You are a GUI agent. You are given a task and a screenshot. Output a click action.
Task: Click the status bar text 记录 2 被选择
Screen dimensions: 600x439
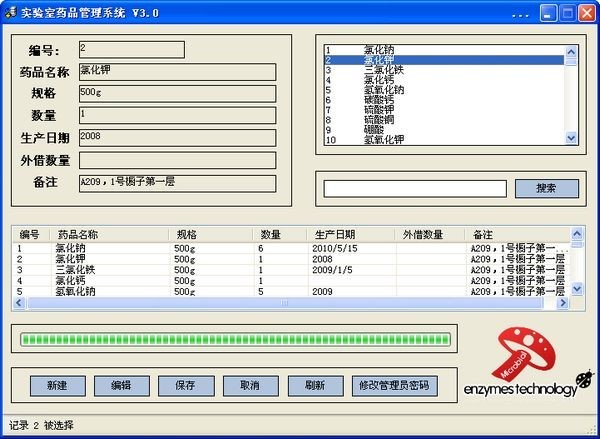[x=41, y=425]
